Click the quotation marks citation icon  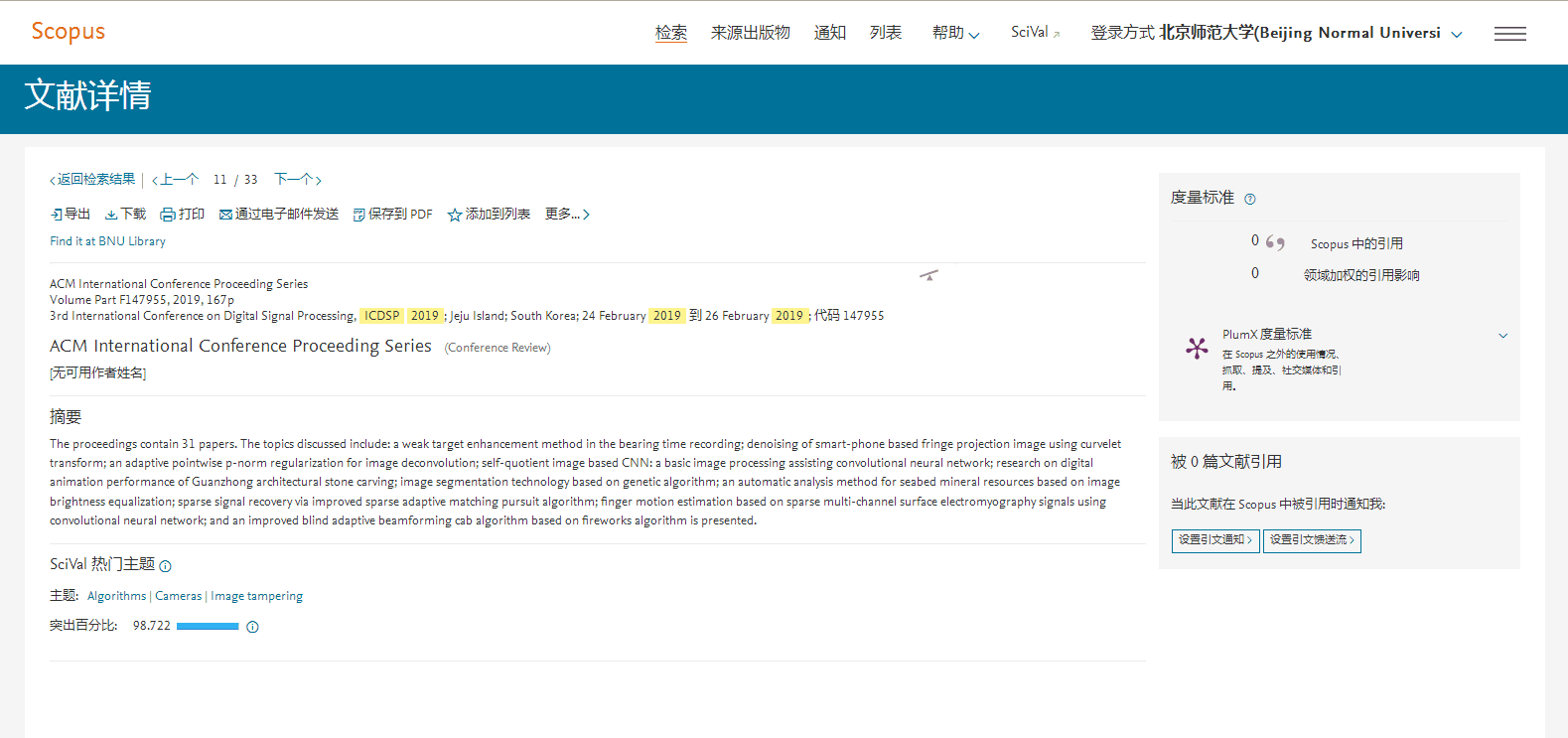[x=1275, y=242]
